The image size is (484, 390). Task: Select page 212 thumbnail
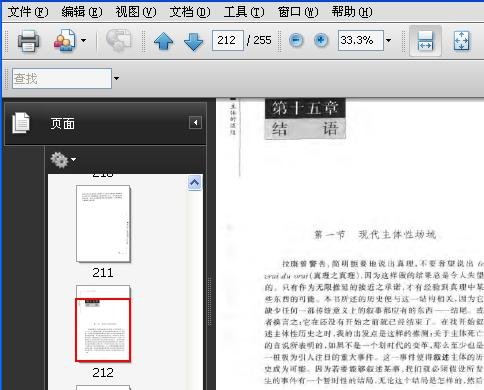click(103, 323)
